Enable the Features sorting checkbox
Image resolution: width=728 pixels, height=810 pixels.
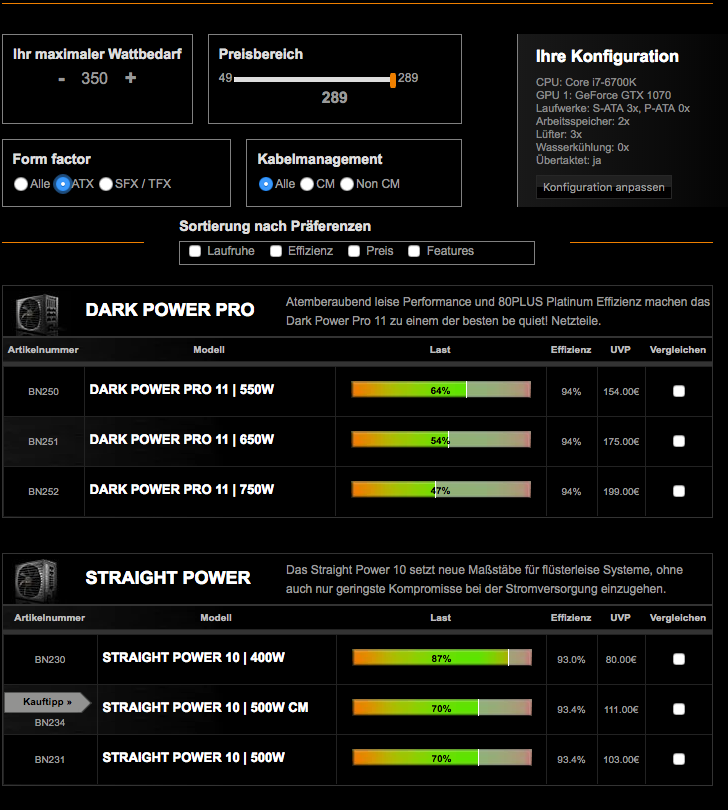[414, 251]
